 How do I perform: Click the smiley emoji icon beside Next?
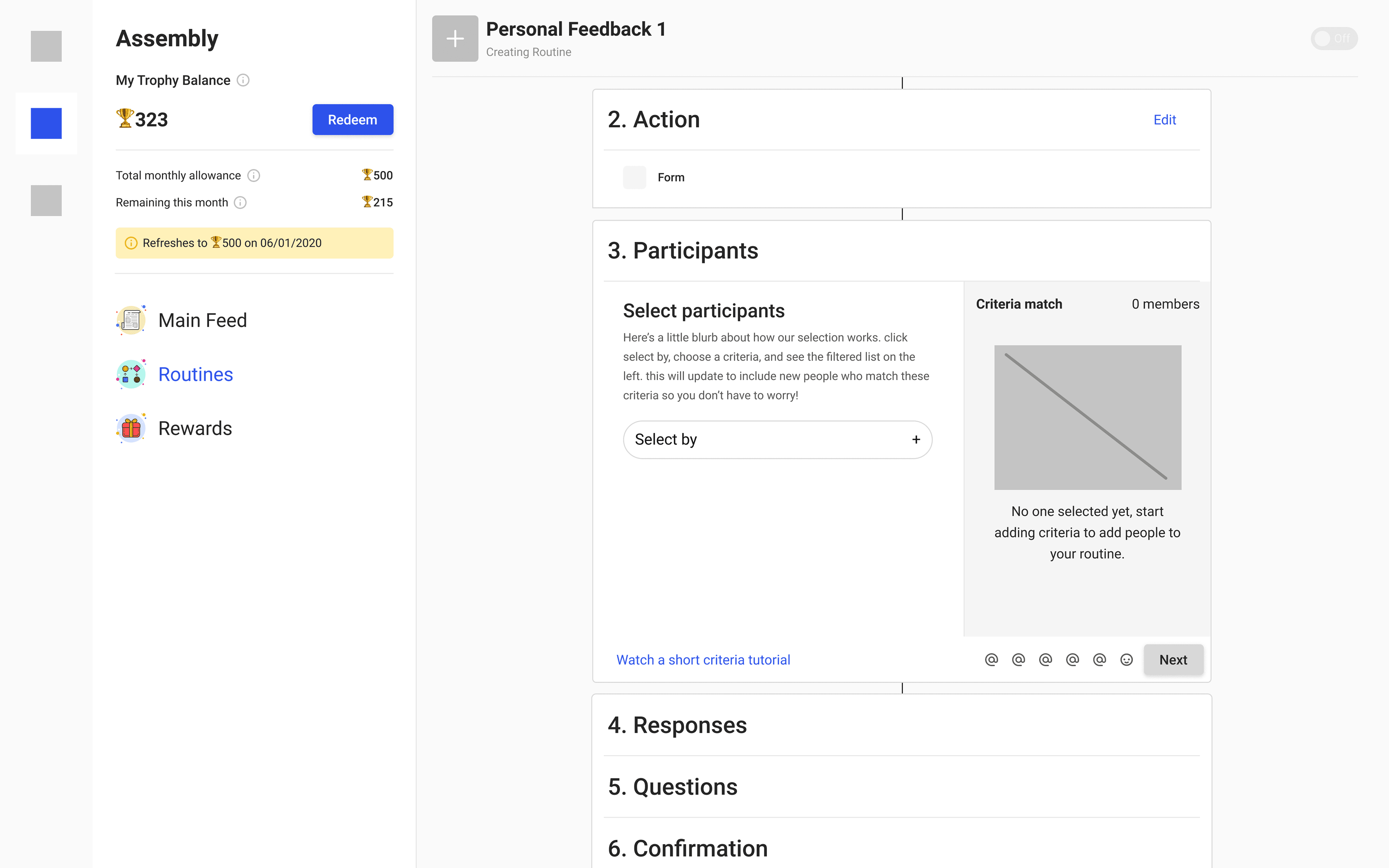tap(1126, 660)
